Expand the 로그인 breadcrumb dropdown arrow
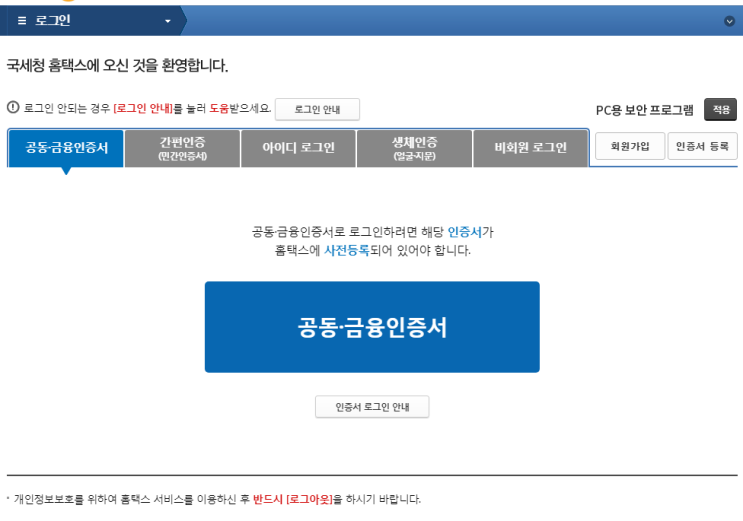 pos(167,21)
